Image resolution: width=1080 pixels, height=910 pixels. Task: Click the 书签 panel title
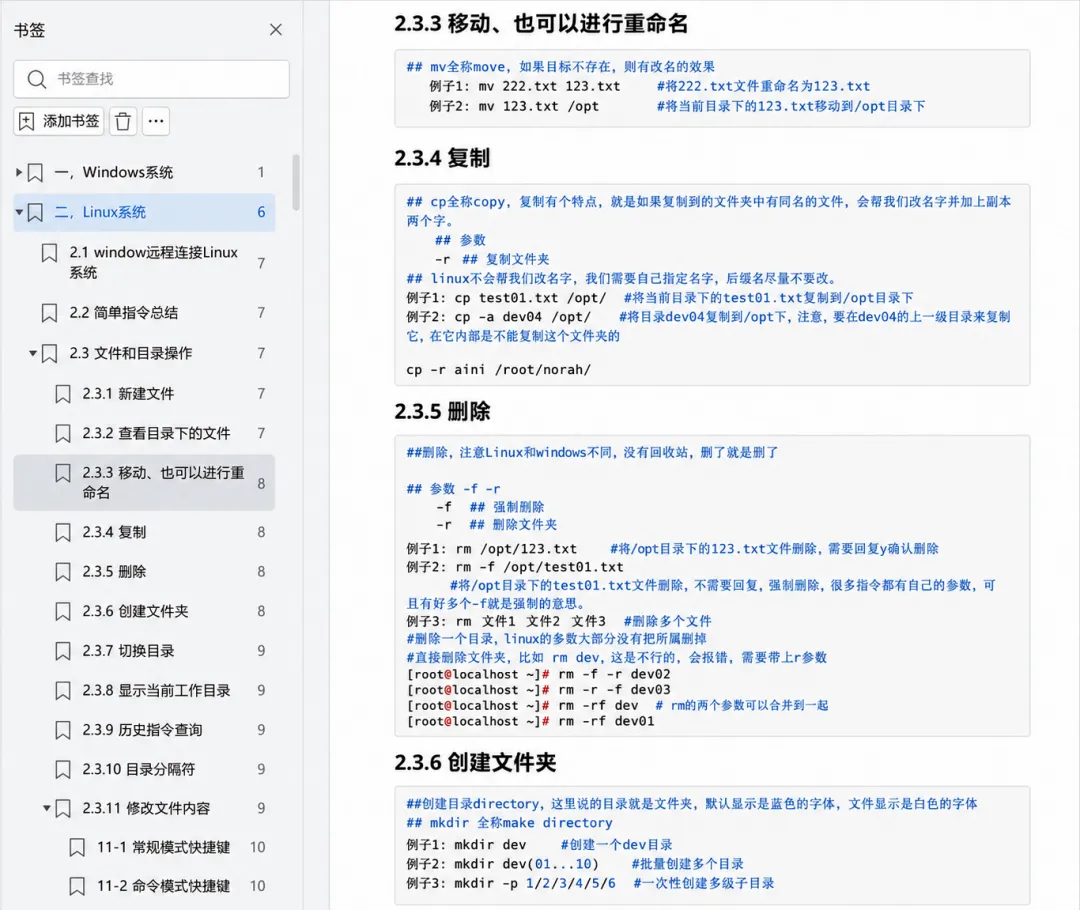coord(30,30)
